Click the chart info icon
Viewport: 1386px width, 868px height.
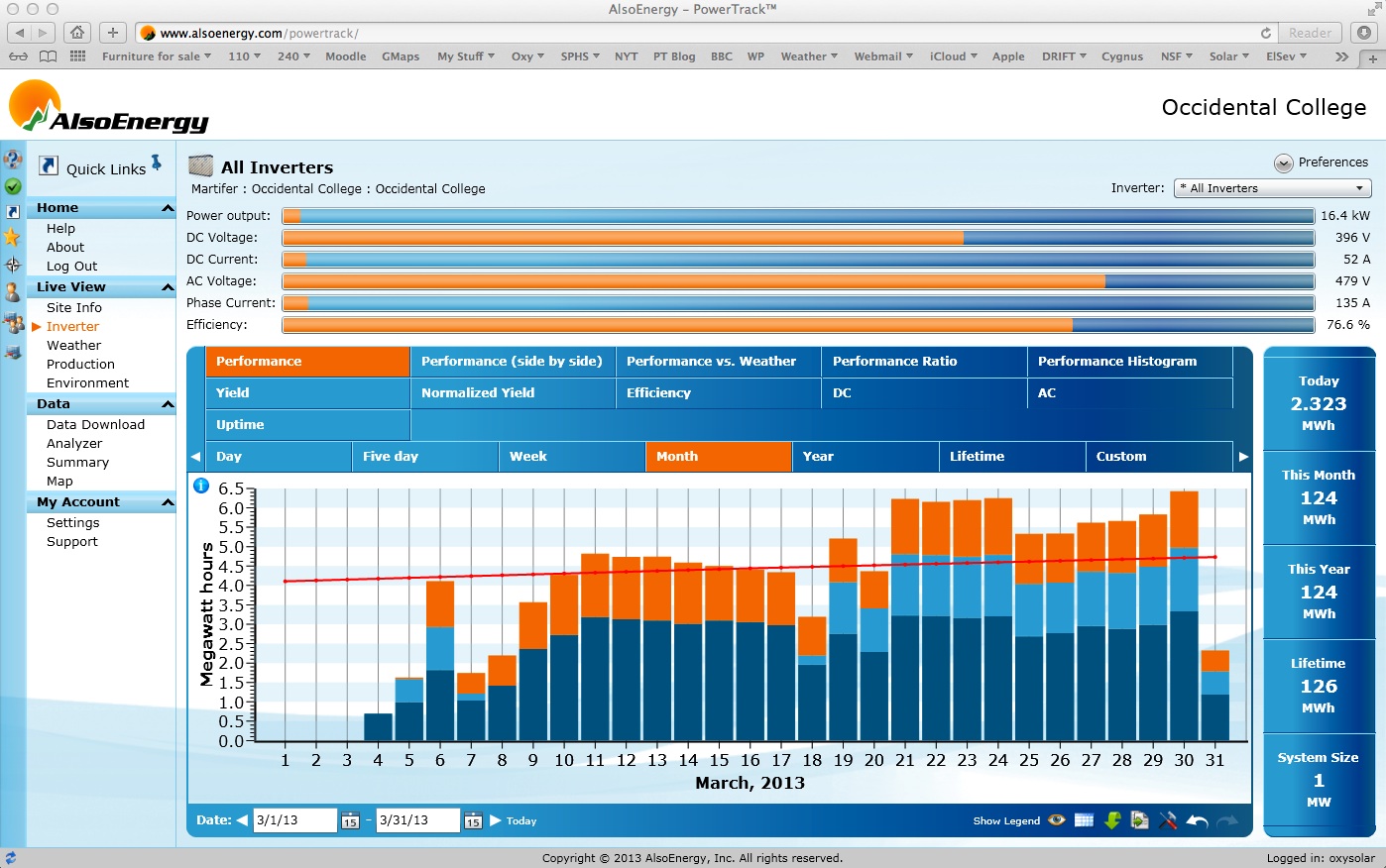(x=201, y=486)
